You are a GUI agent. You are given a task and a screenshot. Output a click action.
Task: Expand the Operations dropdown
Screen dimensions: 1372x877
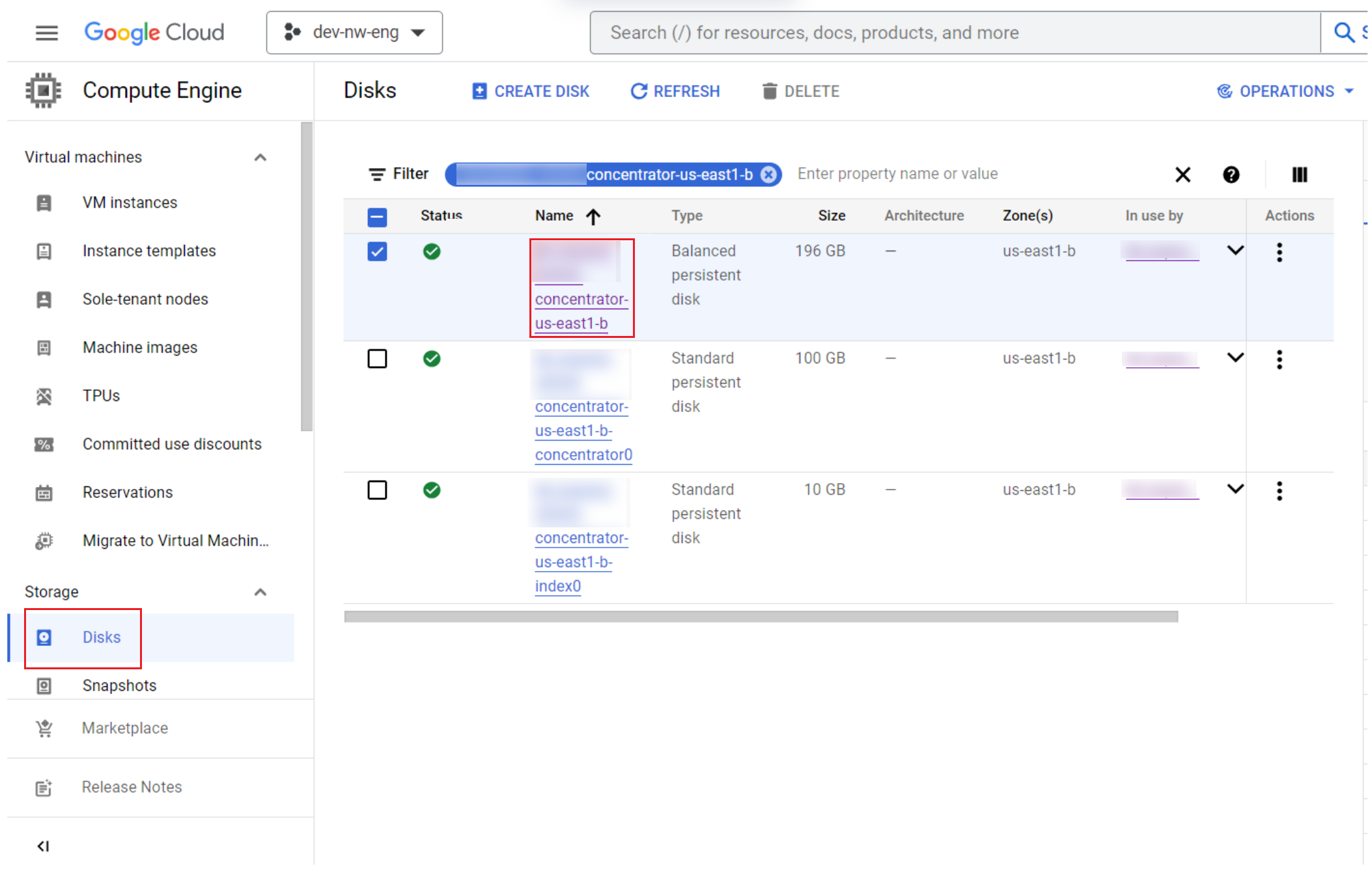(x=1285, y=92)
